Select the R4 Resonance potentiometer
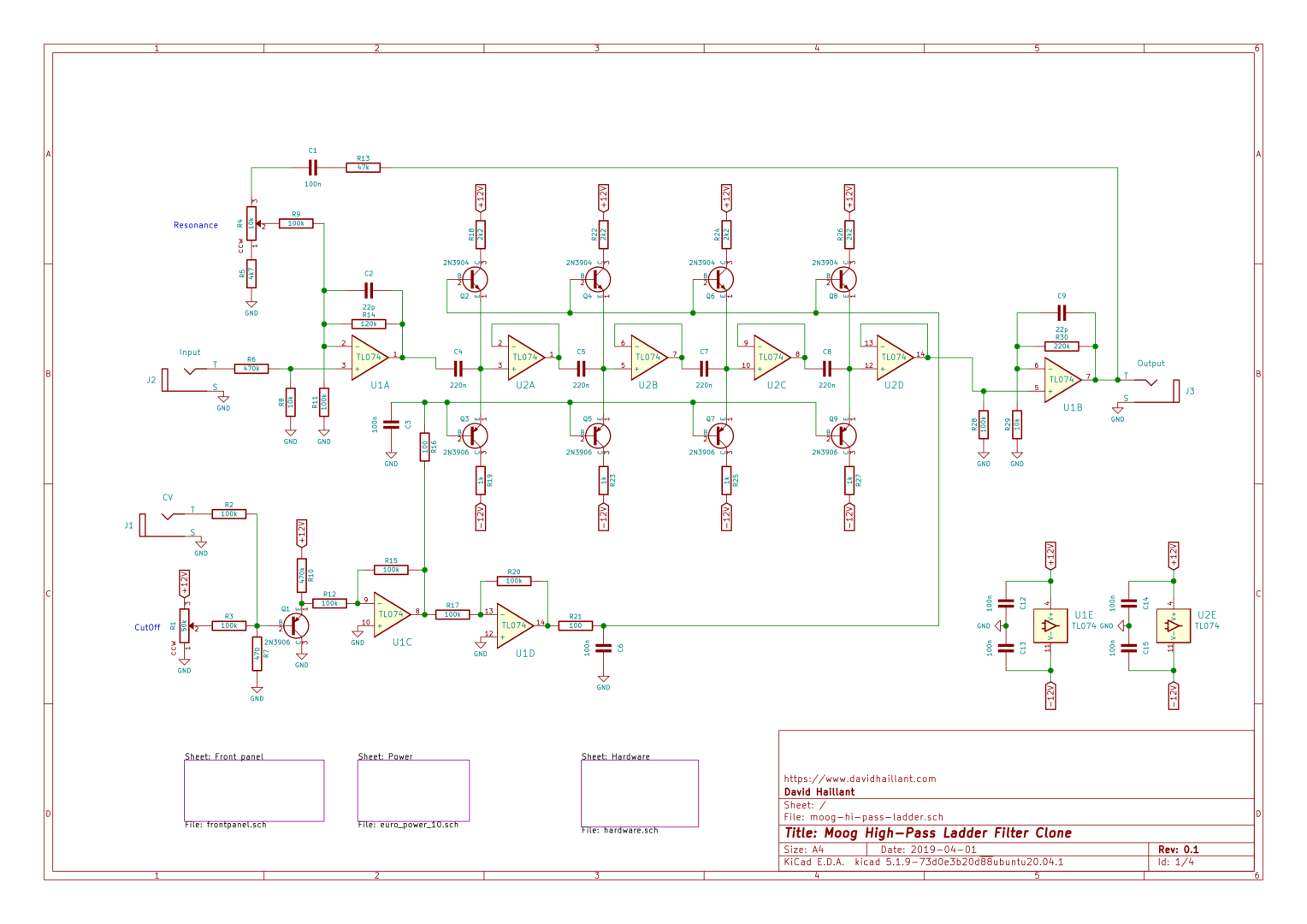Image resolution: width=1307 pixels, height=924 pixels. pyautogui.click(x=251, y=224)
